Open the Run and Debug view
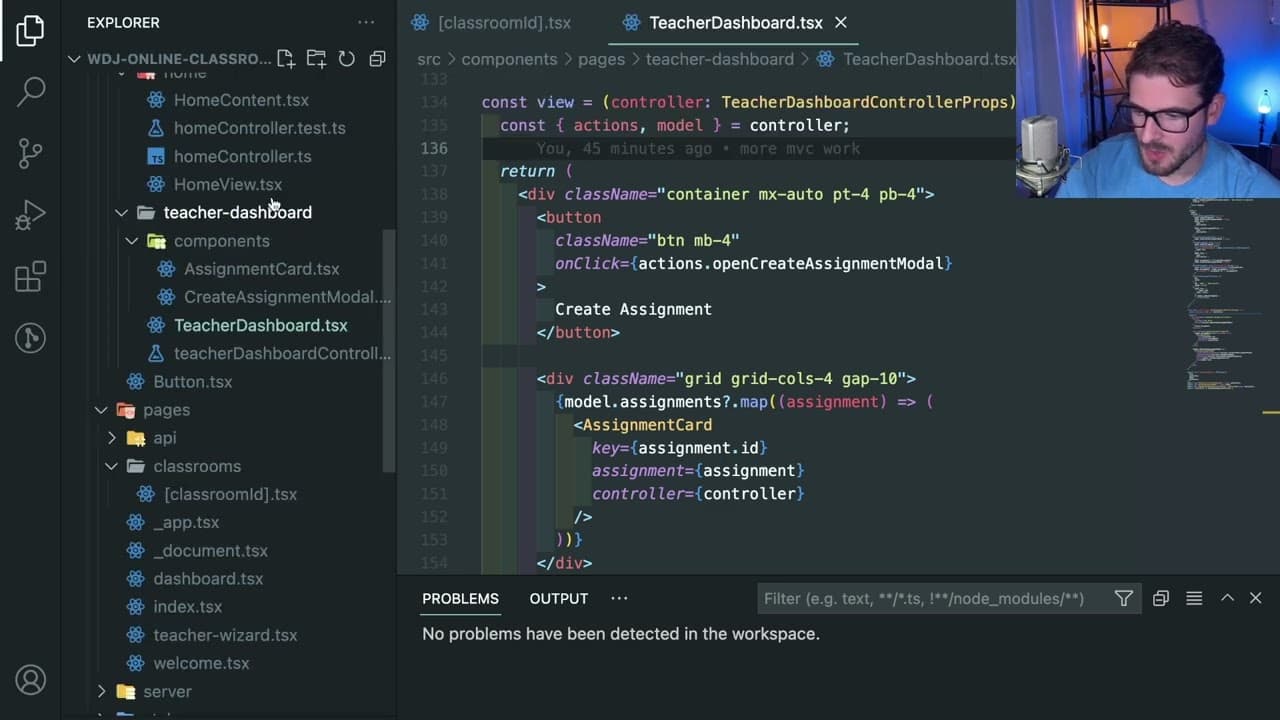The width and height of the screenshot is (1280, 720). [30, 214]
